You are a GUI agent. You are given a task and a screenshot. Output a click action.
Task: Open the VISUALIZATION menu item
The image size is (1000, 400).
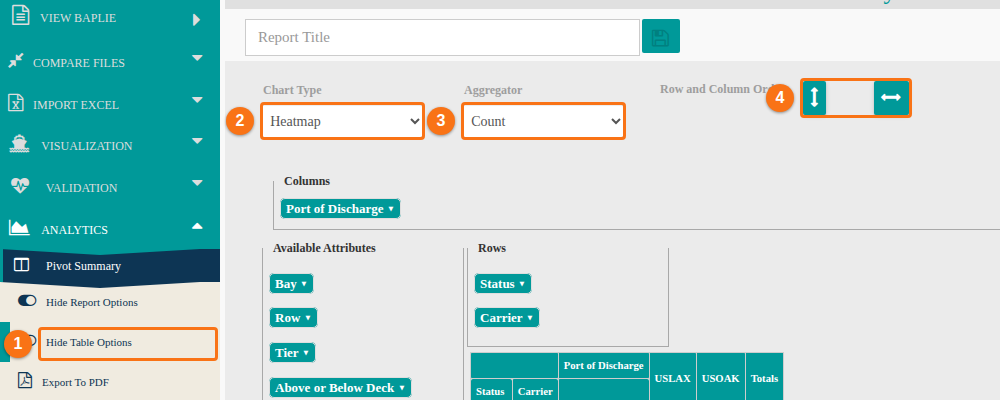[87, 146]
